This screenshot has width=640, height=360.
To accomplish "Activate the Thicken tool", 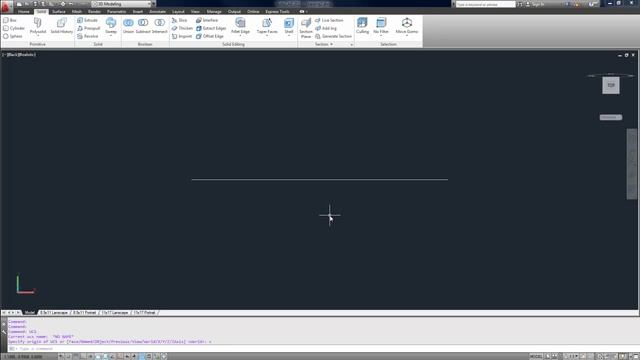I will pos(182,28).
